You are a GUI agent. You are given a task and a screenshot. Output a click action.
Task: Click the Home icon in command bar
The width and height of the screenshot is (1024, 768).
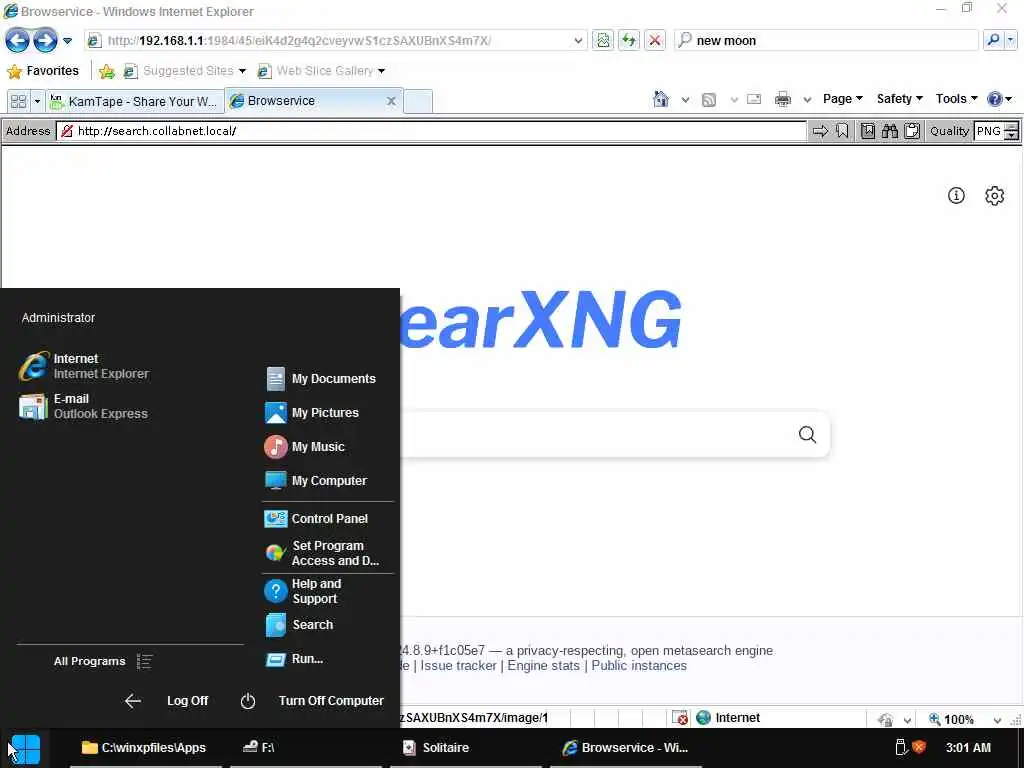661,99
